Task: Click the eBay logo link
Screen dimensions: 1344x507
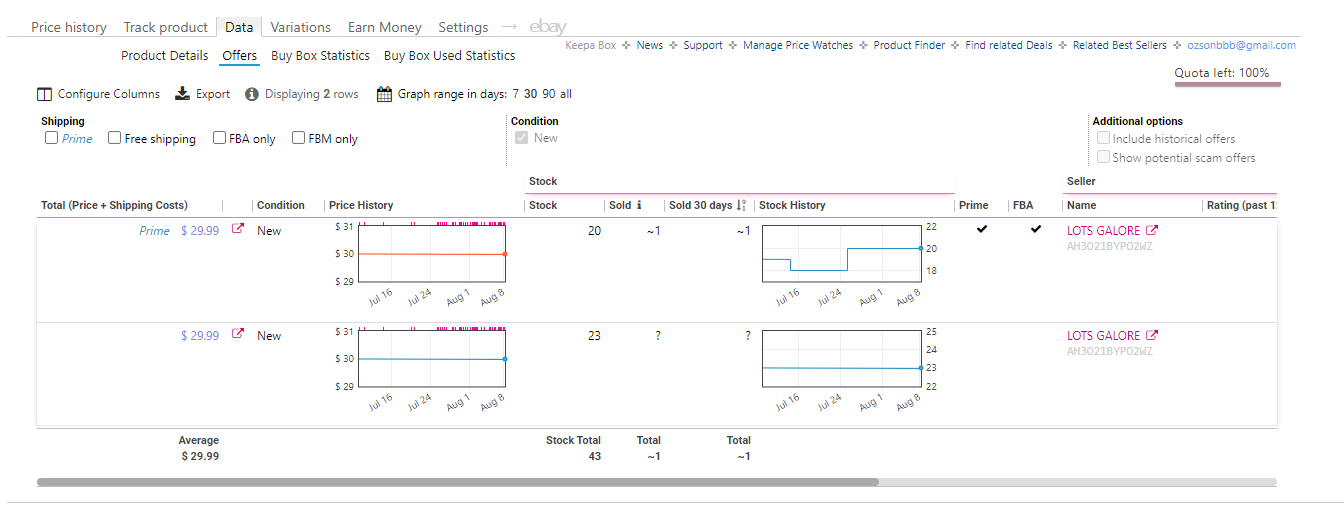Action: coord(548,27)
